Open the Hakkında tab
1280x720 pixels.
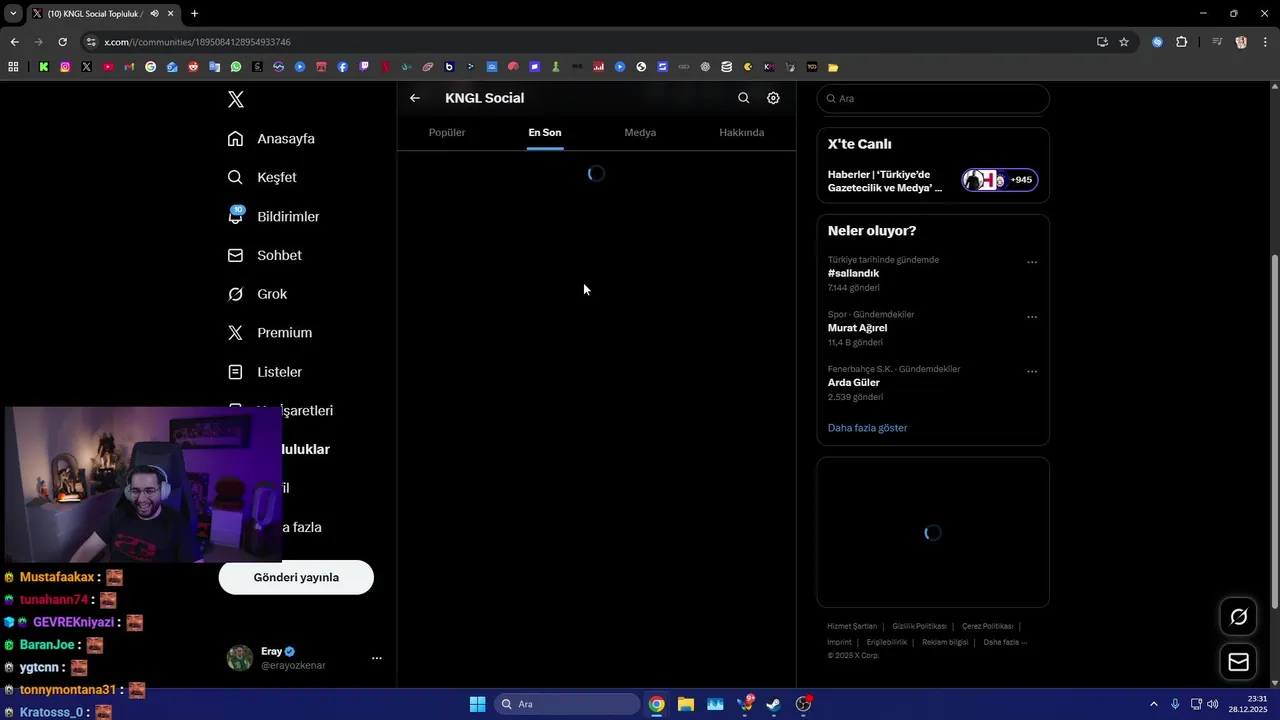pos(741,133)
